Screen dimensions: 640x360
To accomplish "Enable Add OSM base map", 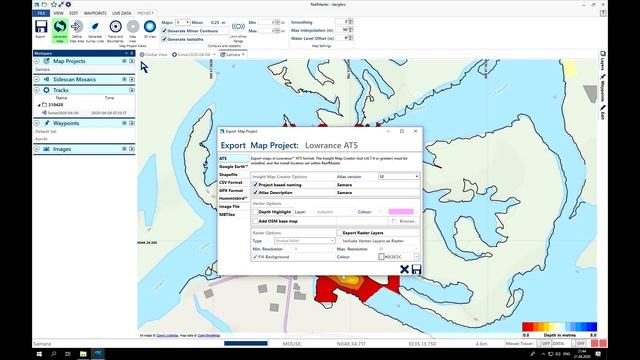I will 256,221.
